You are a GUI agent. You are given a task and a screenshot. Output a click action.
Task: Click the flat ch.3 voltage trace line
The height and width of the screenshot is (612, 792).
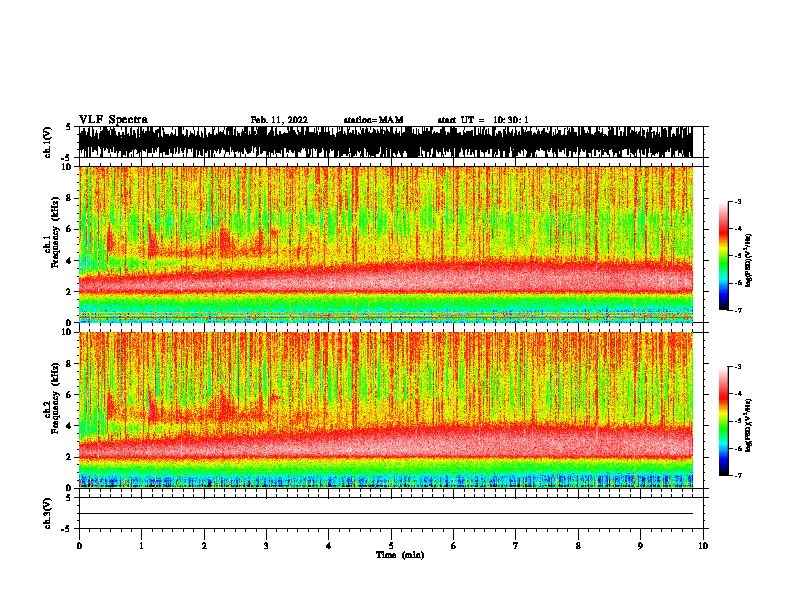coord(385,514)
